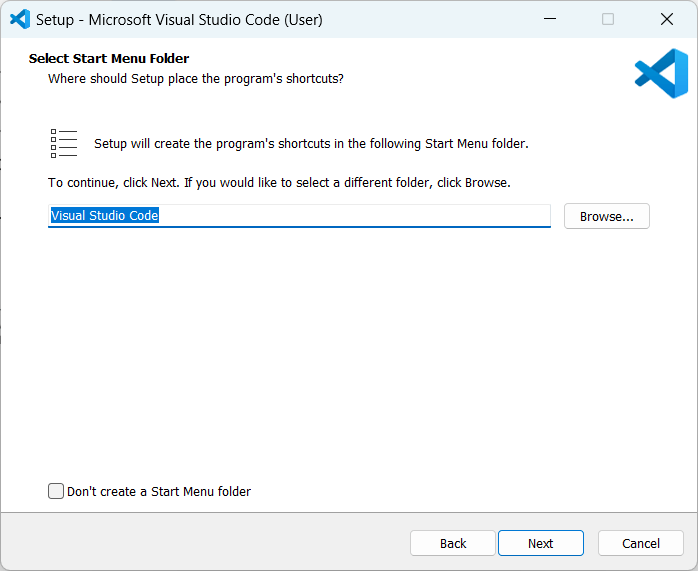Cancel the Visual Studio Code setup
Screen dimensions: 698x571
tap(641, 543)
